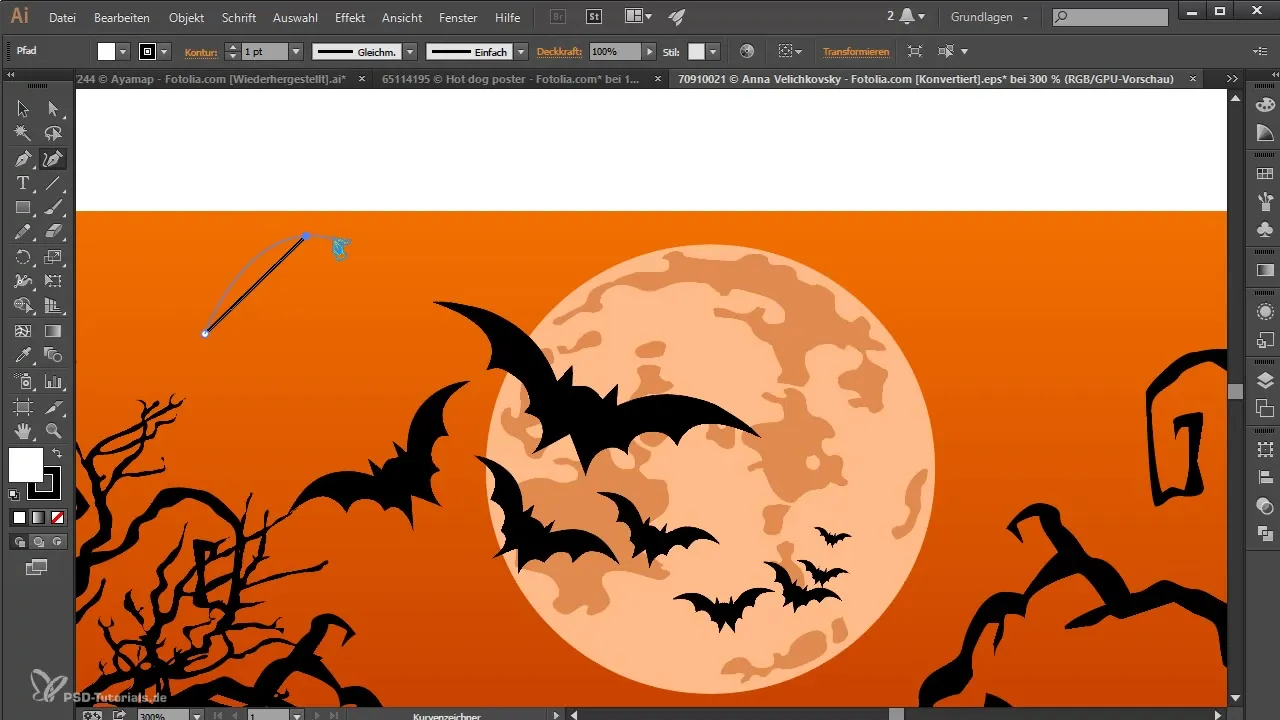Select the Hand tool

[x=23, y=431]
